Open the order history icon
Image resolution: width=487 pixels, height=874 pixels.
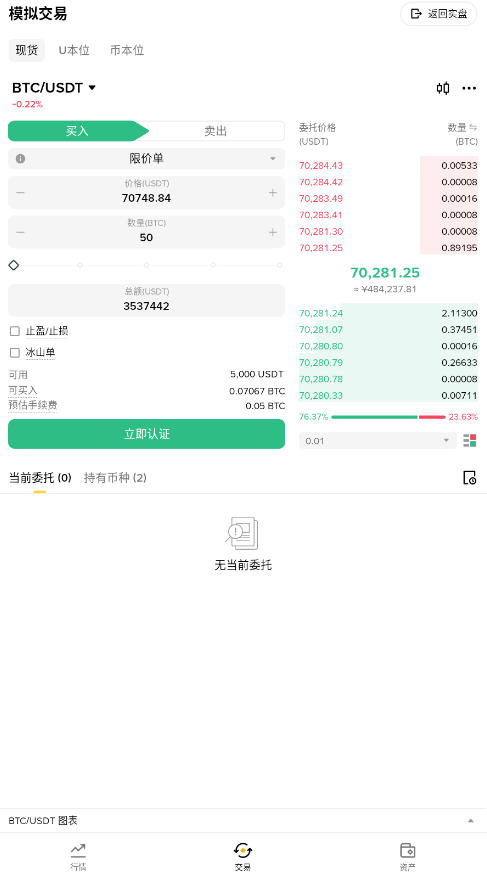(470, 478)
